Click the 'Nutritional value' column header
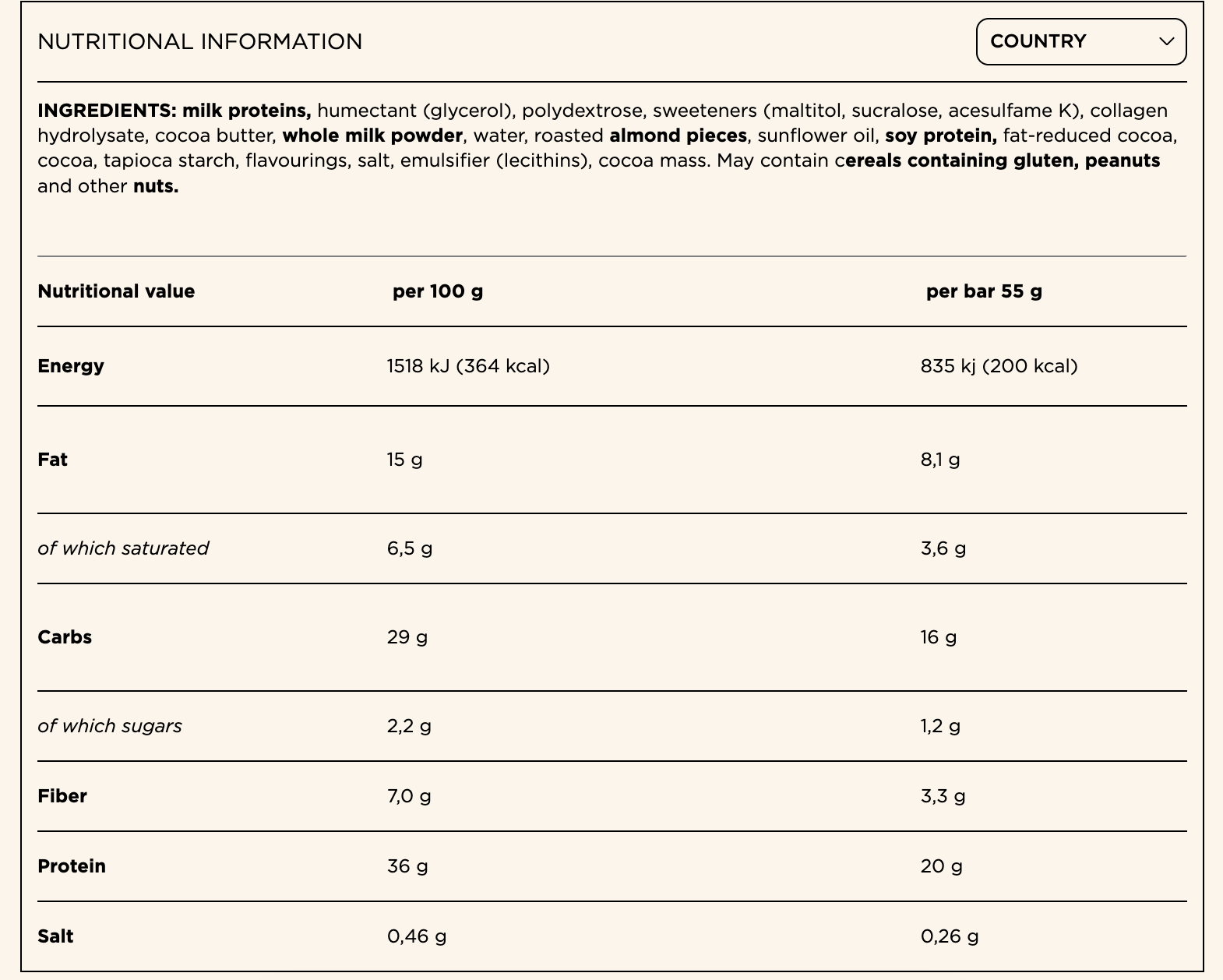 point(116,291)
